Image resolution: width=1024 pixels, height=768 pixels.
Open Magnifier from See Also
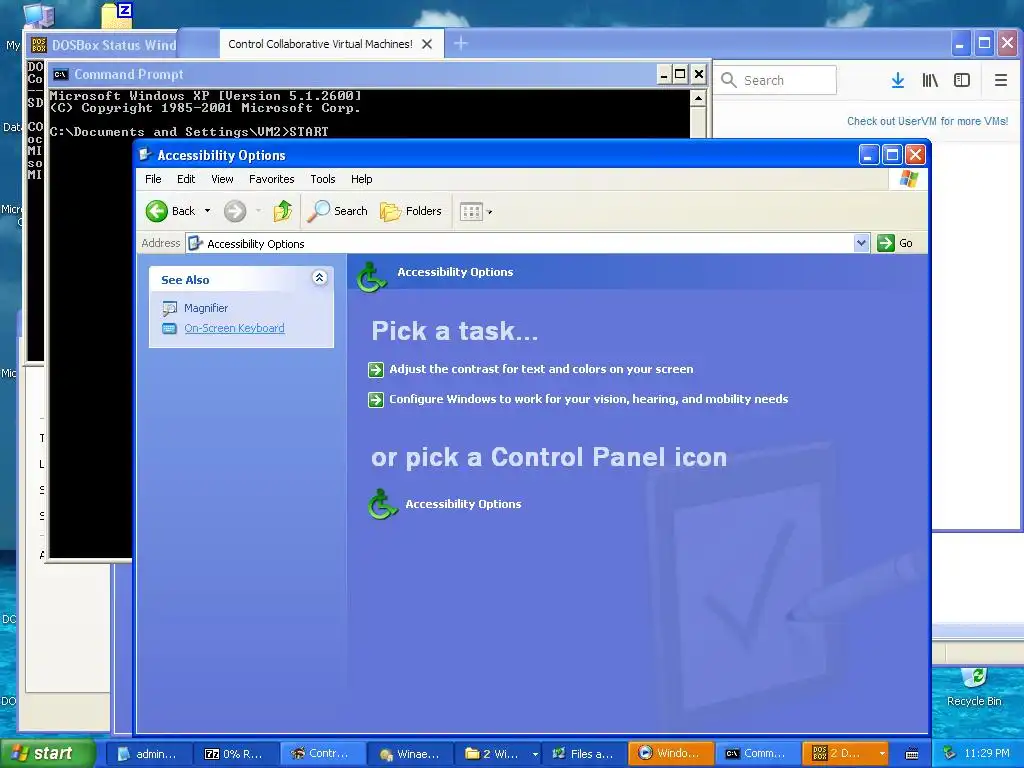206,308
